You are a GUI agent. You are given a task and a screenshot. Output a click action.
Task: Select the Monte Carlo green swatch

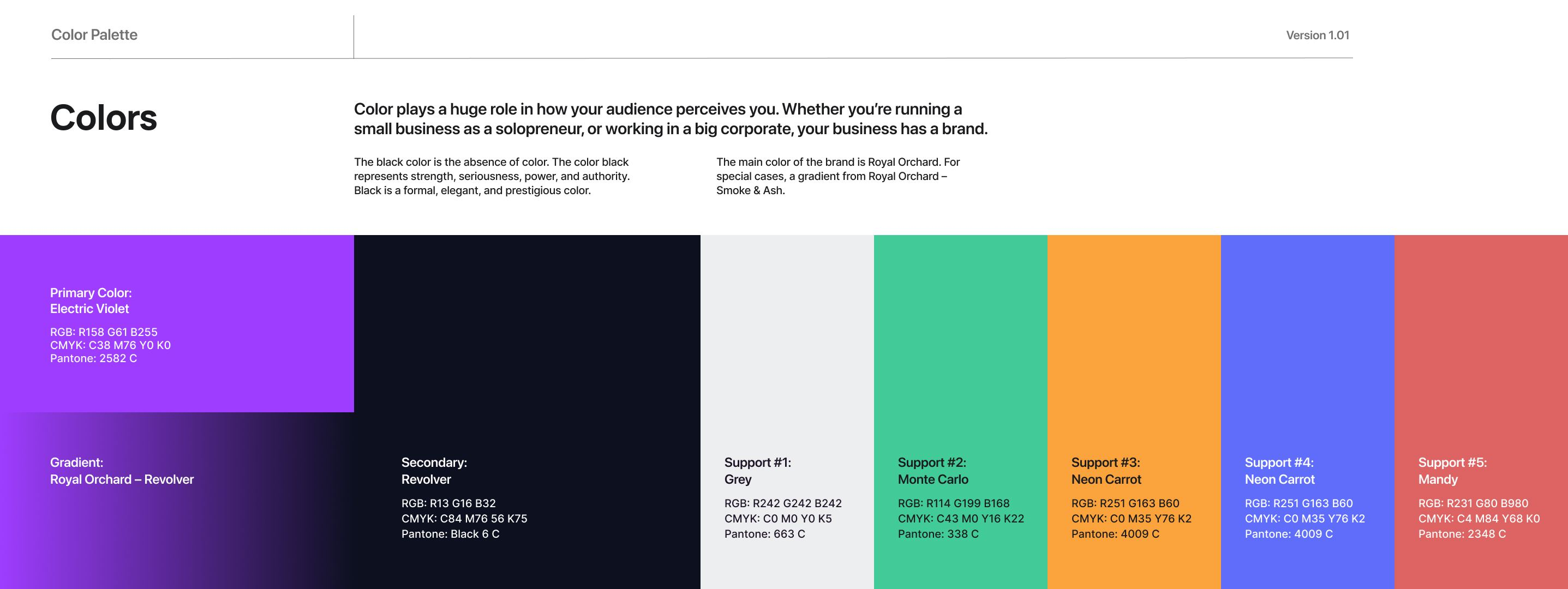pyautogui.click(x=961, y=412)
